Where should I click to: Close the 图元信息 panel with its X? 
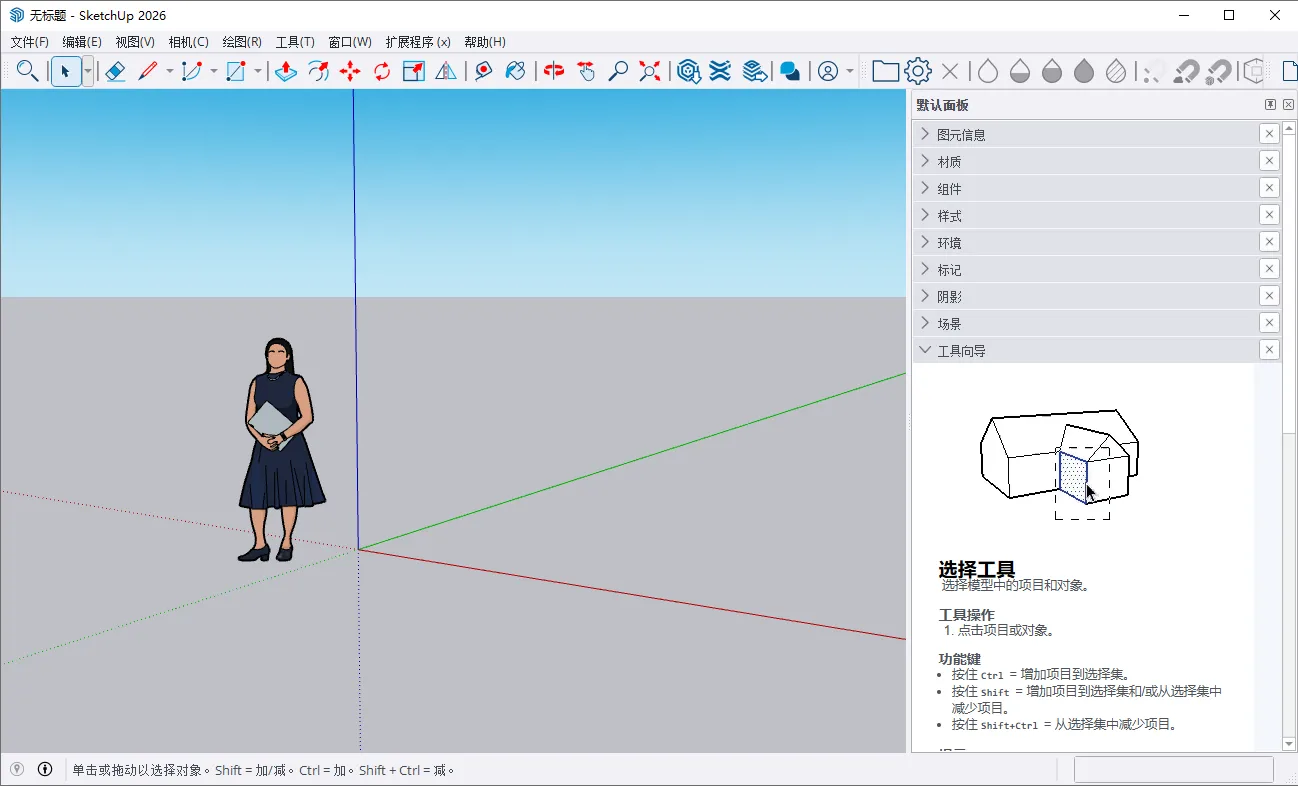click(x=1268, y=134)
